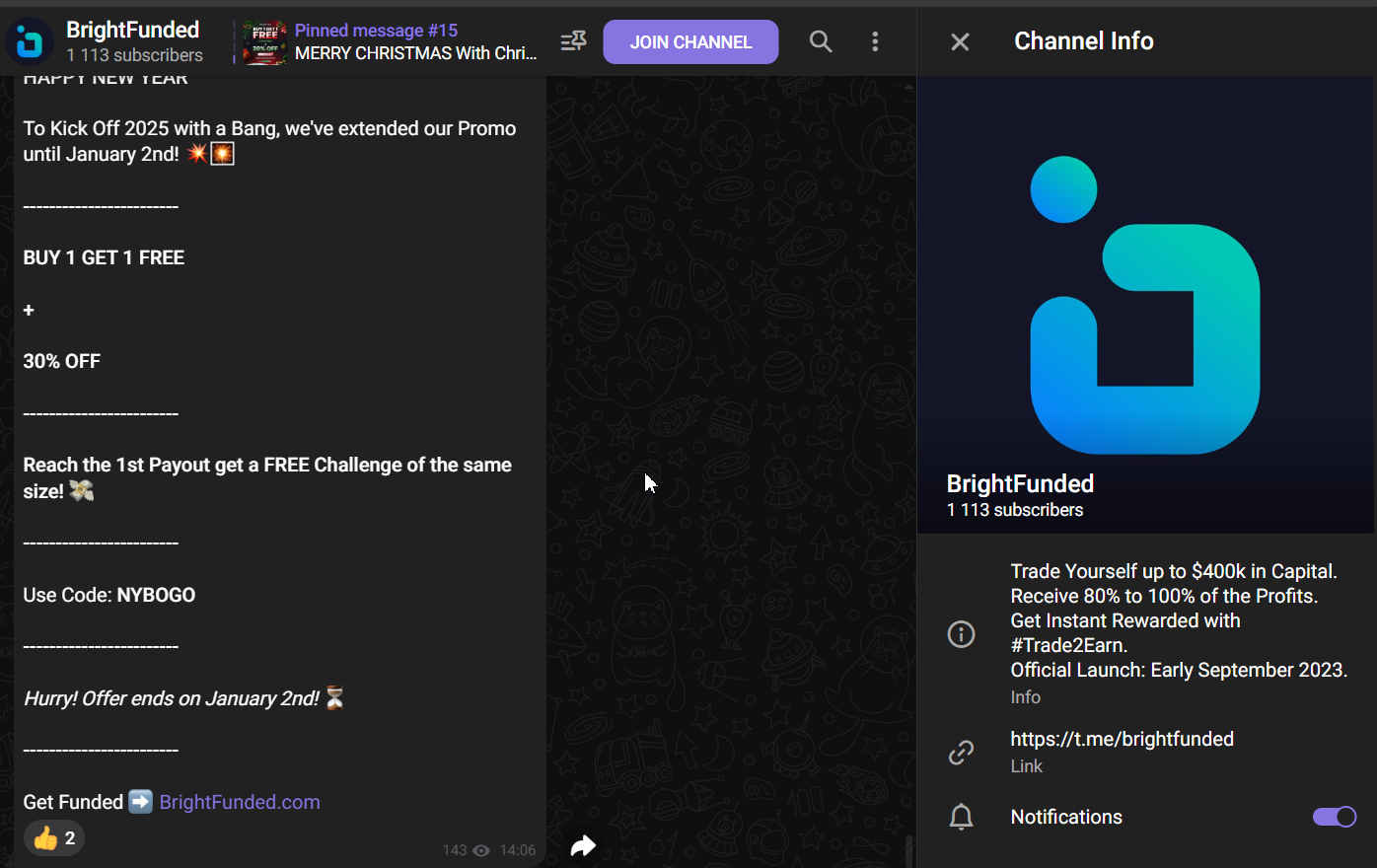Search in the BrightFunded channel
The height and width of the screenshot is (868, 1377).
point(821,41)
